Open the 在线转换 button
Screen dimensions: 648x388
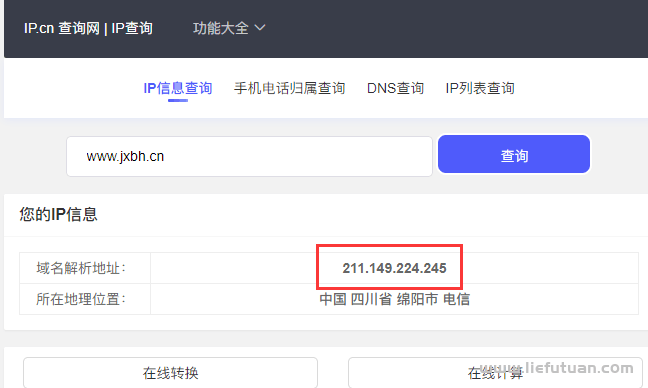click(x=170, y=373)
